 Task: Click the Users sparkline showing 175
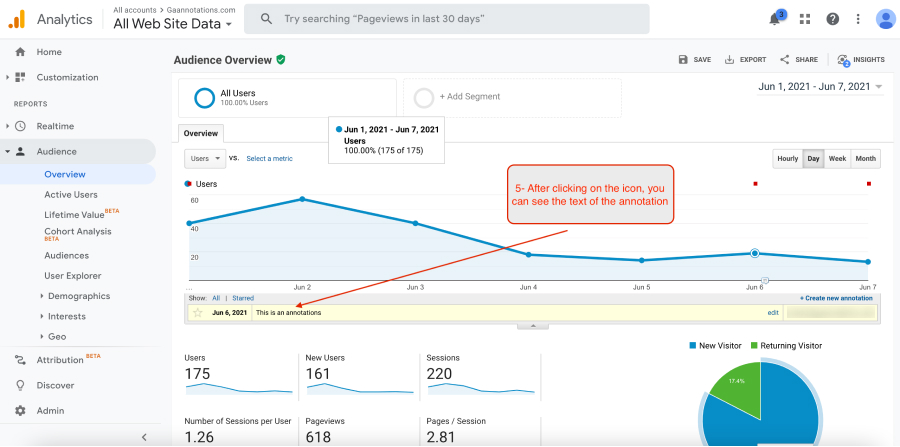pyautogui.click(x=239, y=389)
